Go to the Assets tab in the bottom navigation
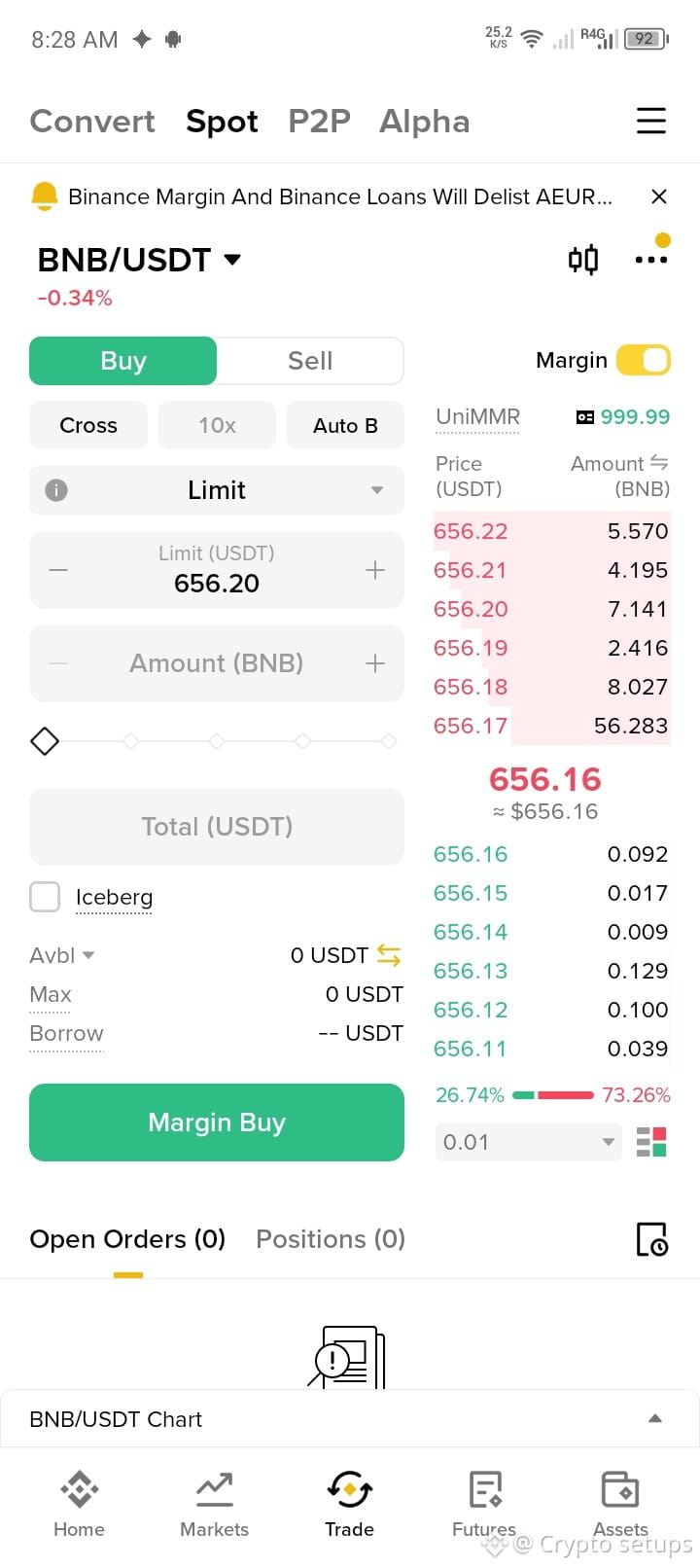This screenshot has width=700, height=1568. point(620,1503)
